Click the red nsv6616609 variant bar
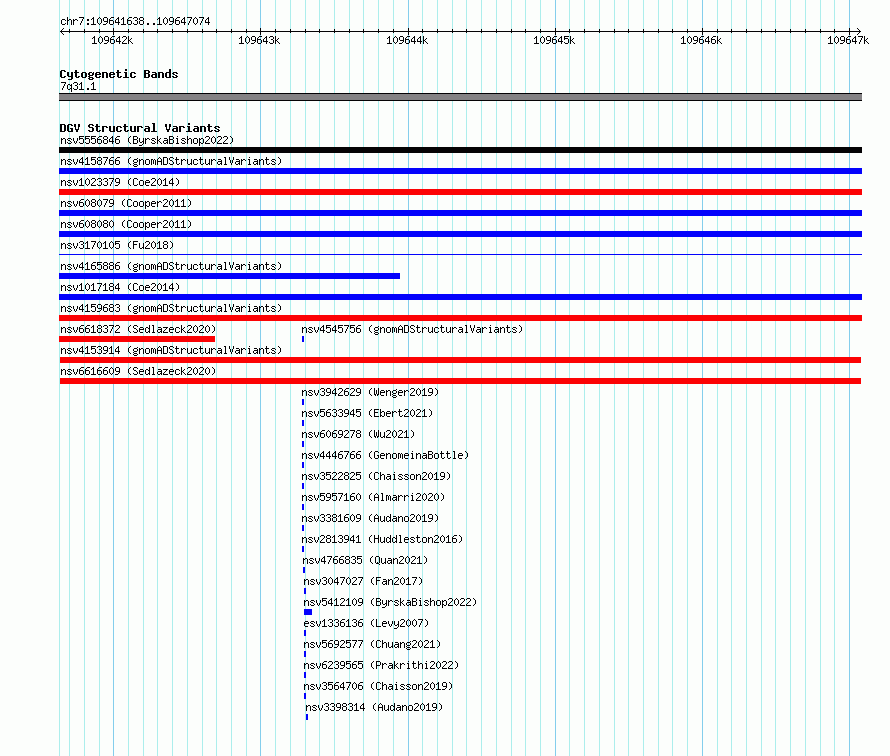This screenshot has height=756, width=890. [460, 381]
